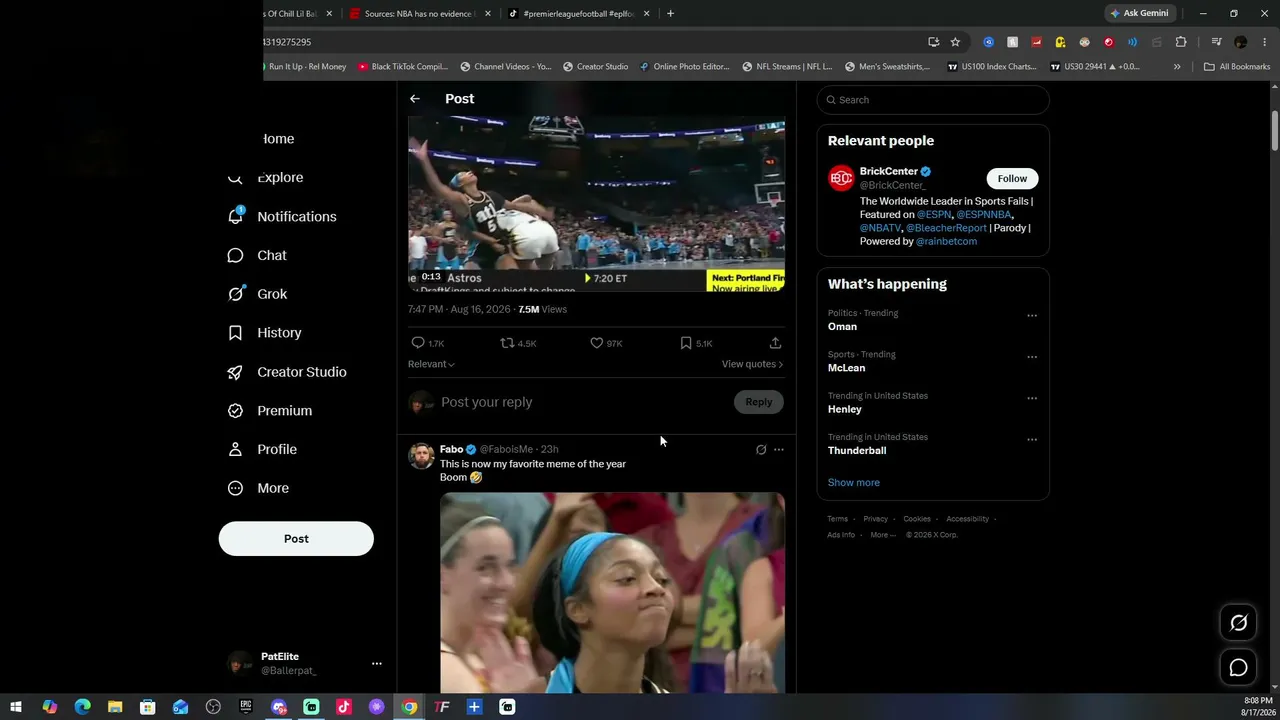Screen dimensions: 1280x720
Task: Go back using the Post back arrow
Action: [x=415, y=99]
